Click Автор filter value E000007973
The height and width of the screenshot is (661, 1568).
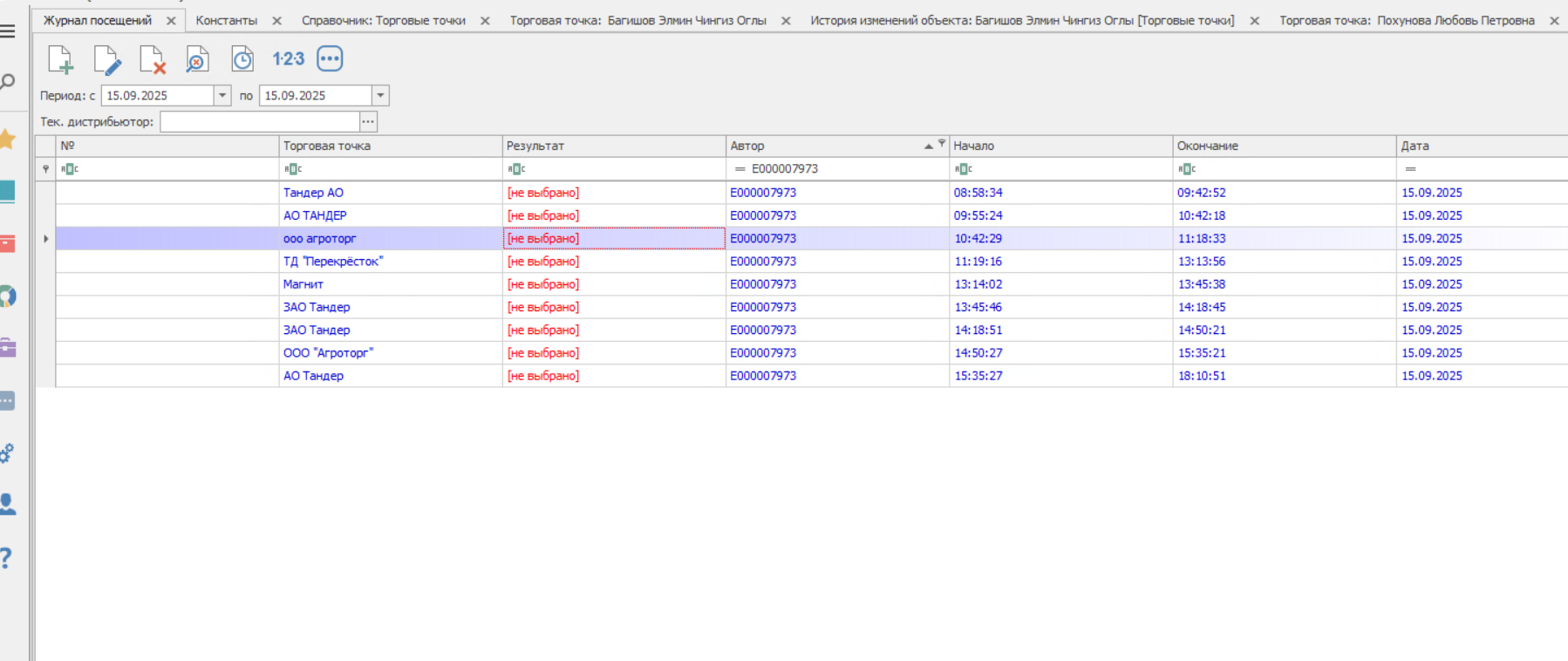(x=785, y=169)
